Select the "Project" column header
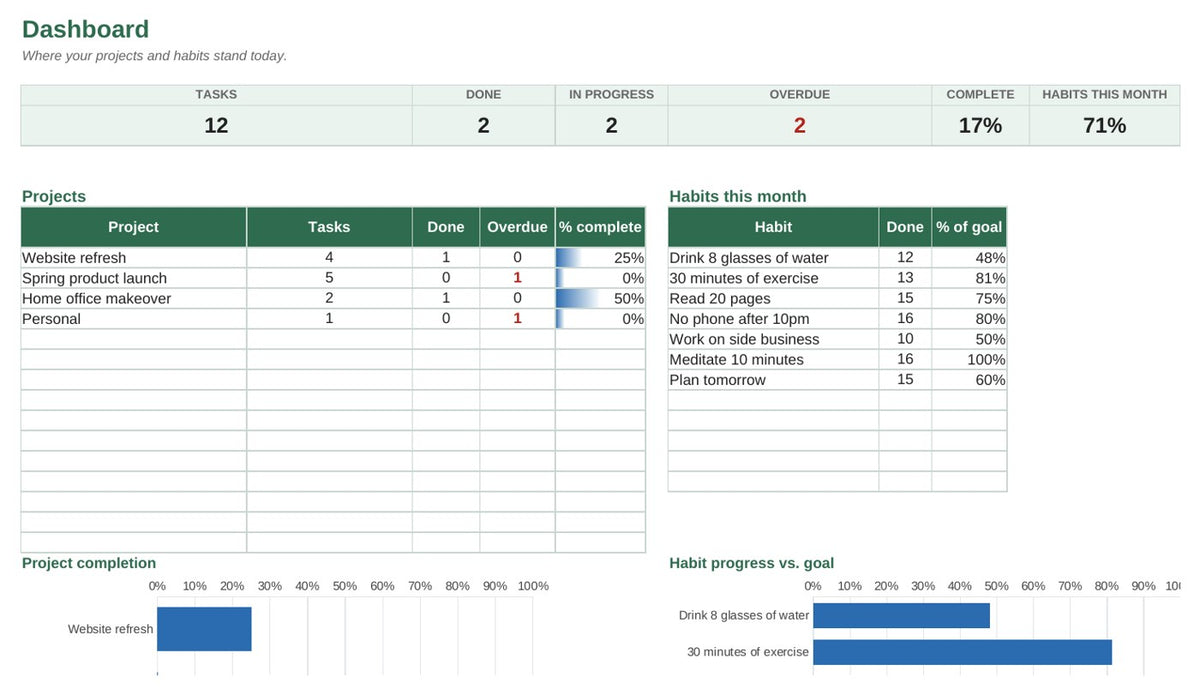 coord(133,227)
